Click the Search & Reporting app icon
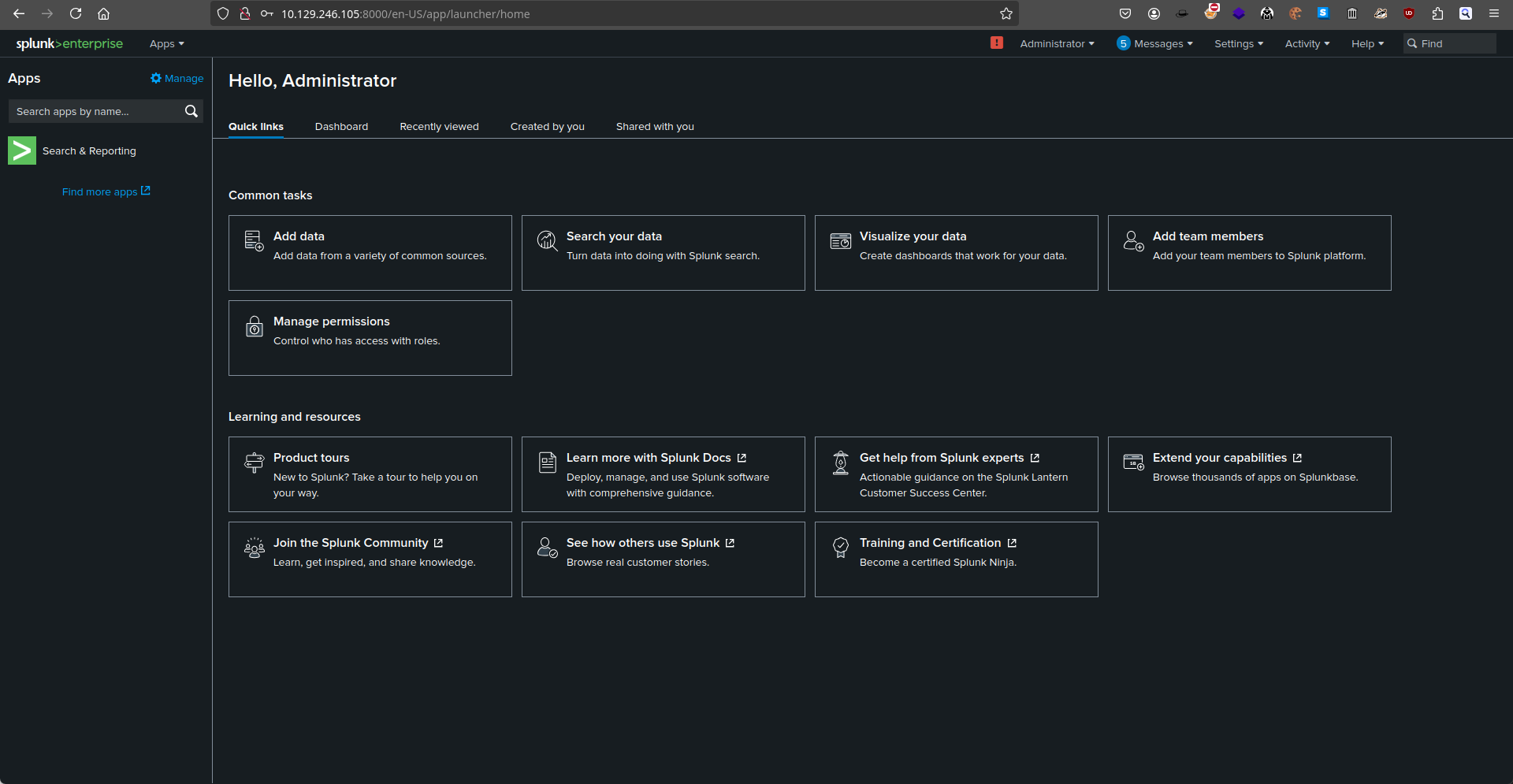The image size is (1513, 784). tap(22, 150)
